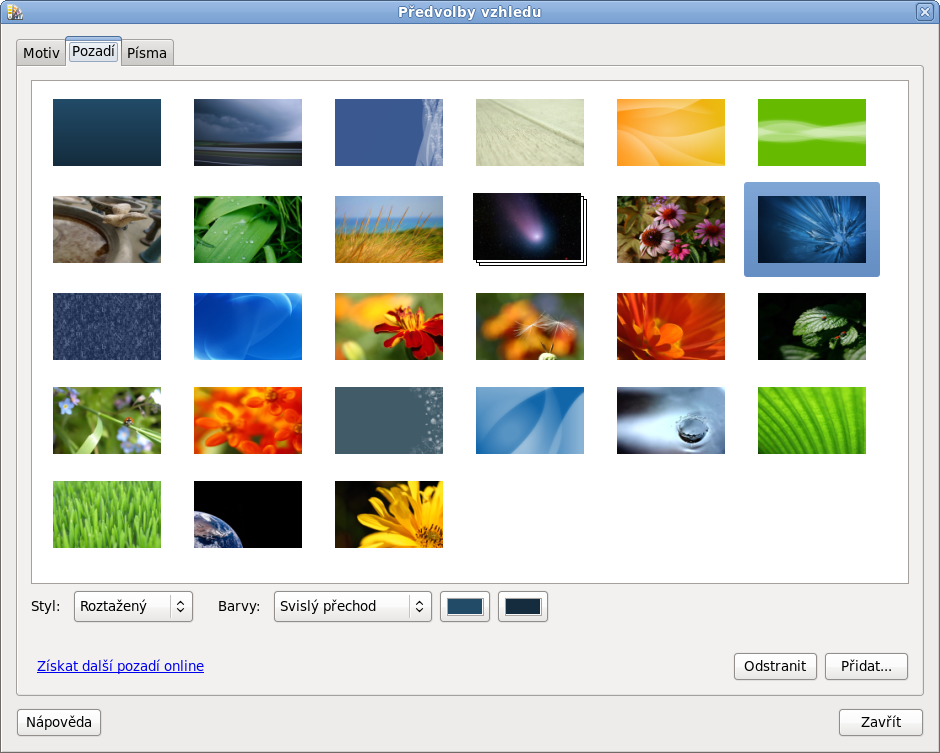Viewport: 940px width, 753px height.
Task: Click the Přidat... button
Action: (866, 666)
